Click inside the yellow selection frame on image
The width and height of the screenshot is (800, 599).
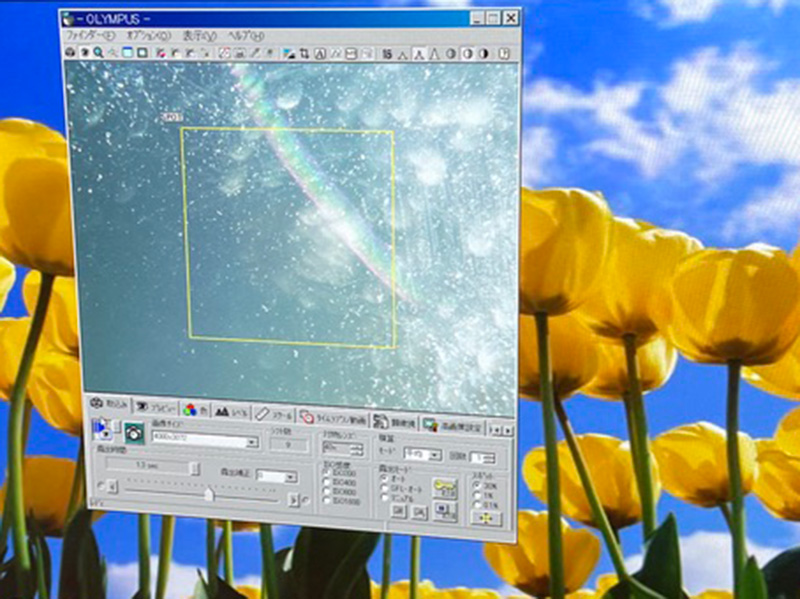click(290, 238)
